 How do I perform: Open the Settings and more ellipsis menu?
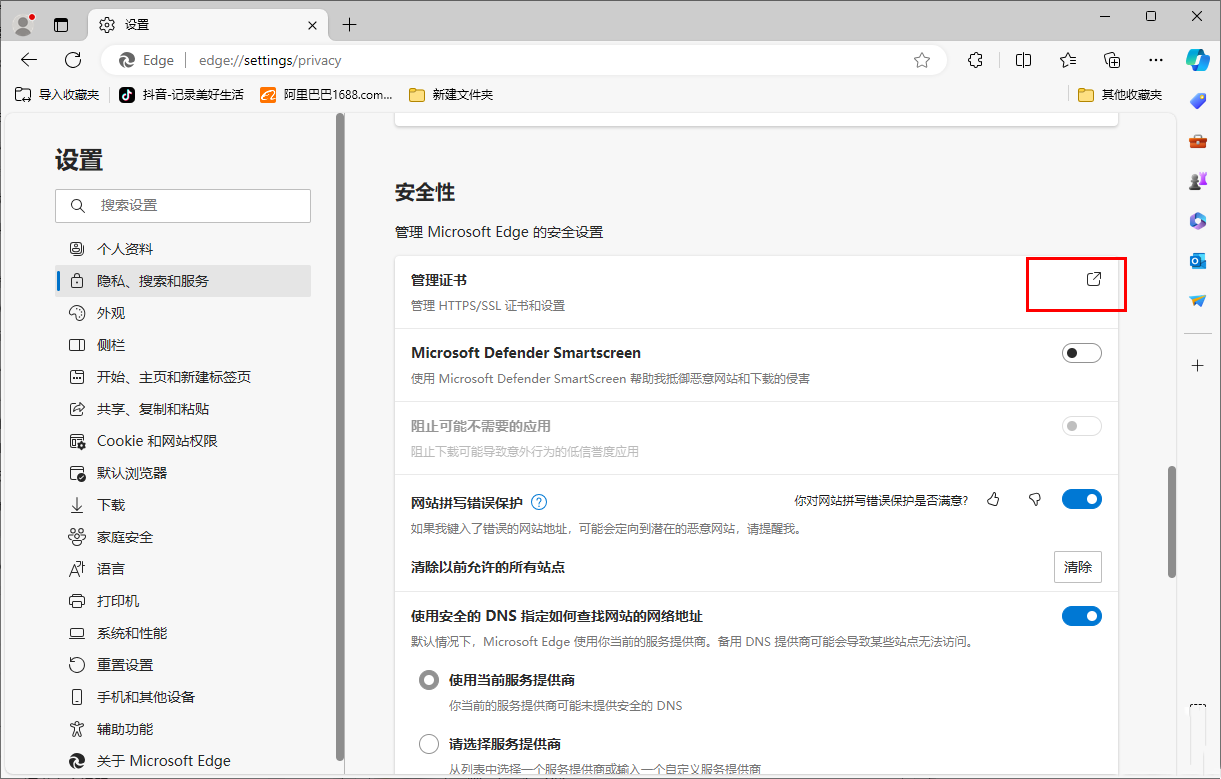[1156, 60]
